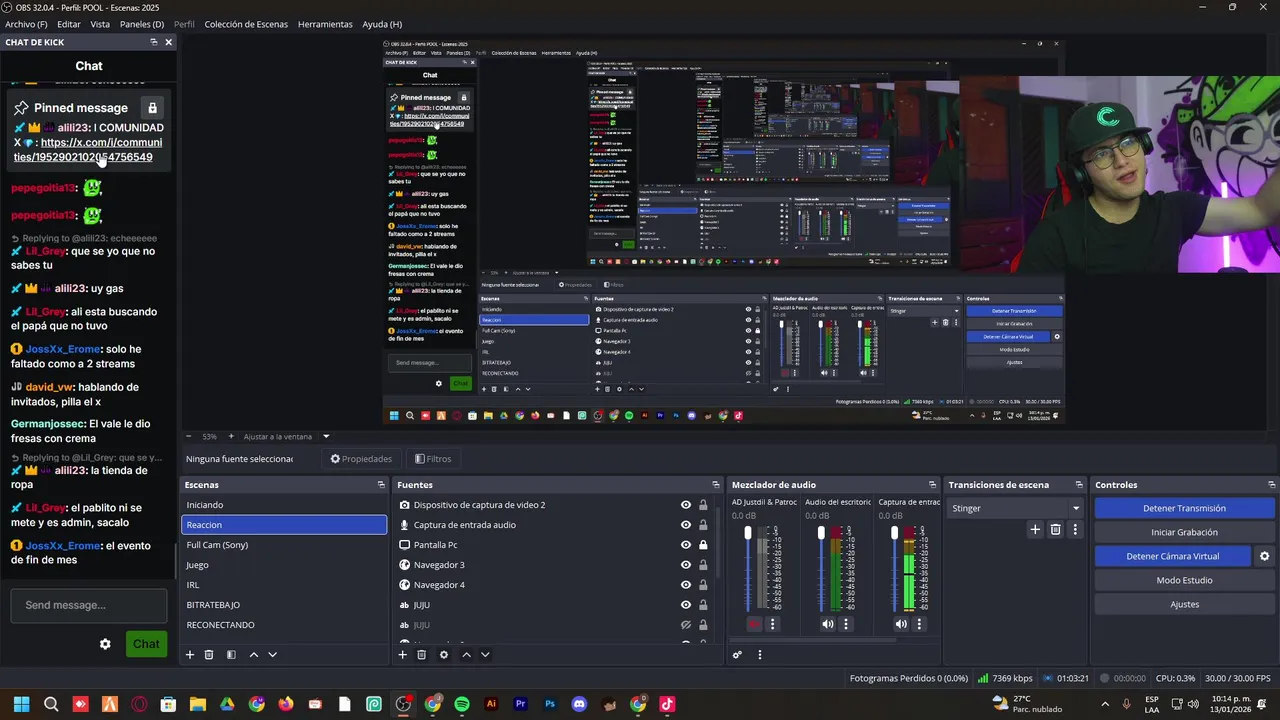Screen dimensions: 1280x720
Task: Mute Audio del escritorio speaker icon
Action: click(x=827, y=624)
